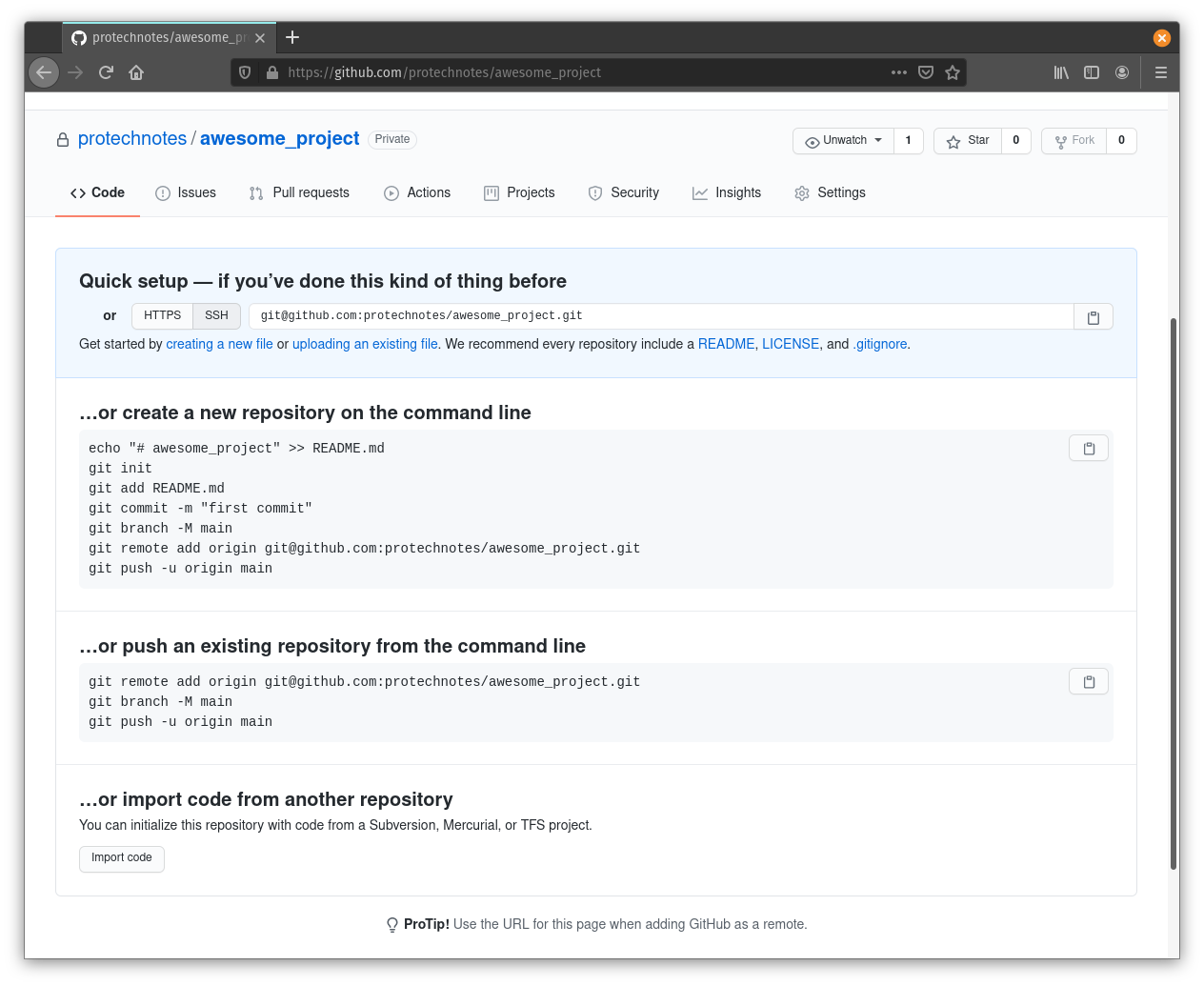Viewport: 1204px width, 986px height.
Task: Open the awesome_project repository link
Action: click(x=280, y=139)
